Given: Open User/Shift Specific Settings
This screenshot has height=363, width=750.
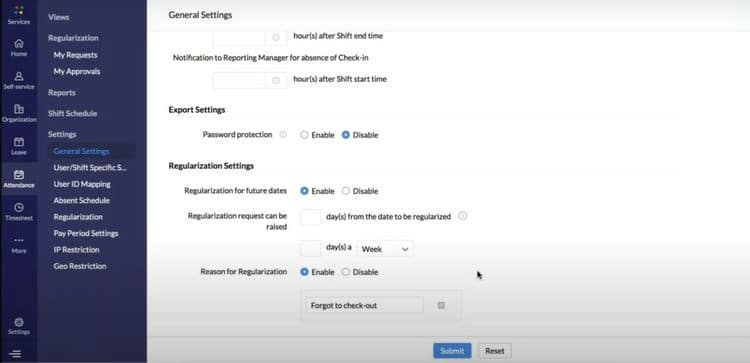Looking at the screenshot, I should pyautogui.click(x=90, y=168).
